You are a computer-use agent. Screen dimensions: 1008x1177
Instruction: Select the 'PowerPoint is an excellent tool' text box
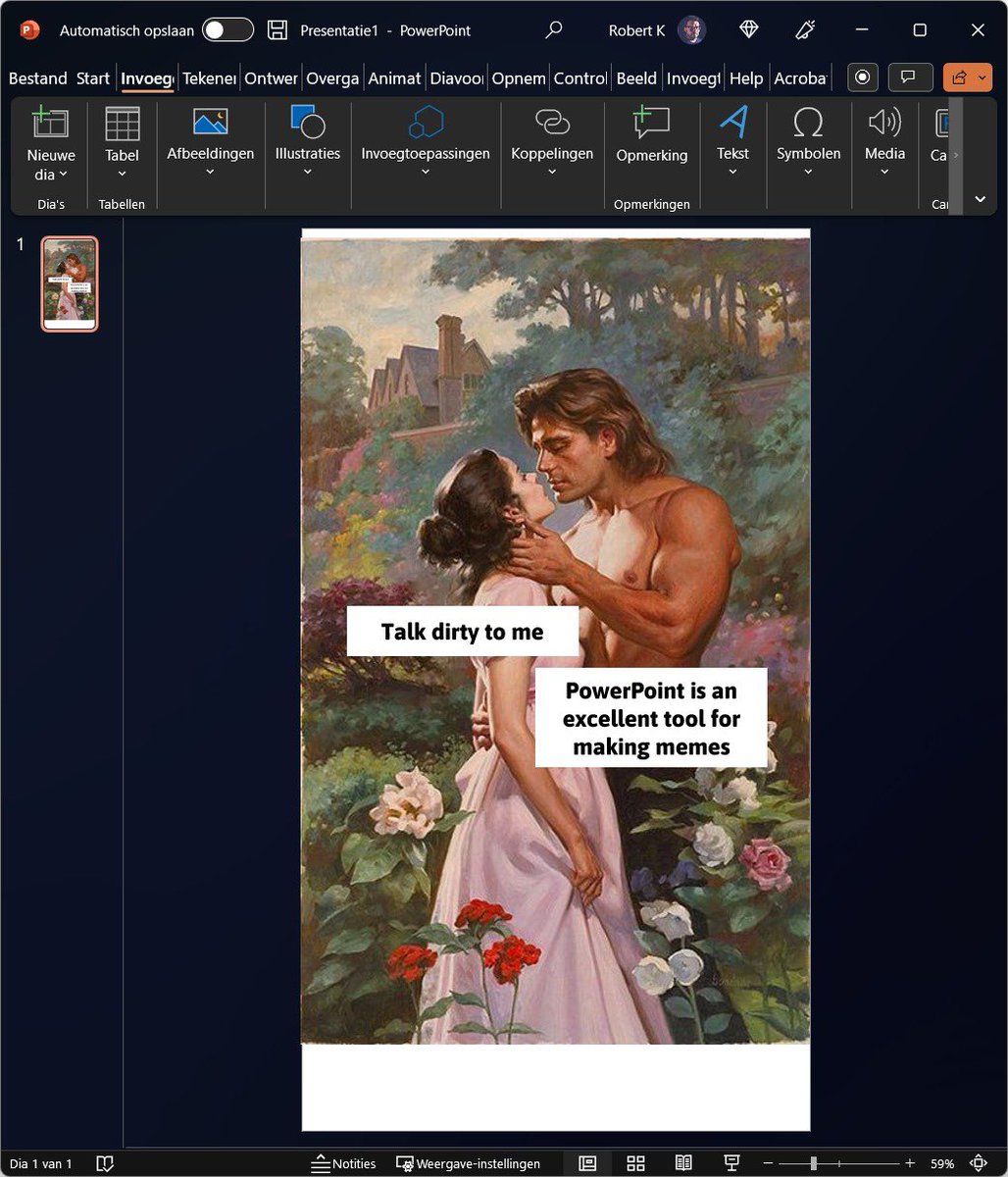coord(651,718)
